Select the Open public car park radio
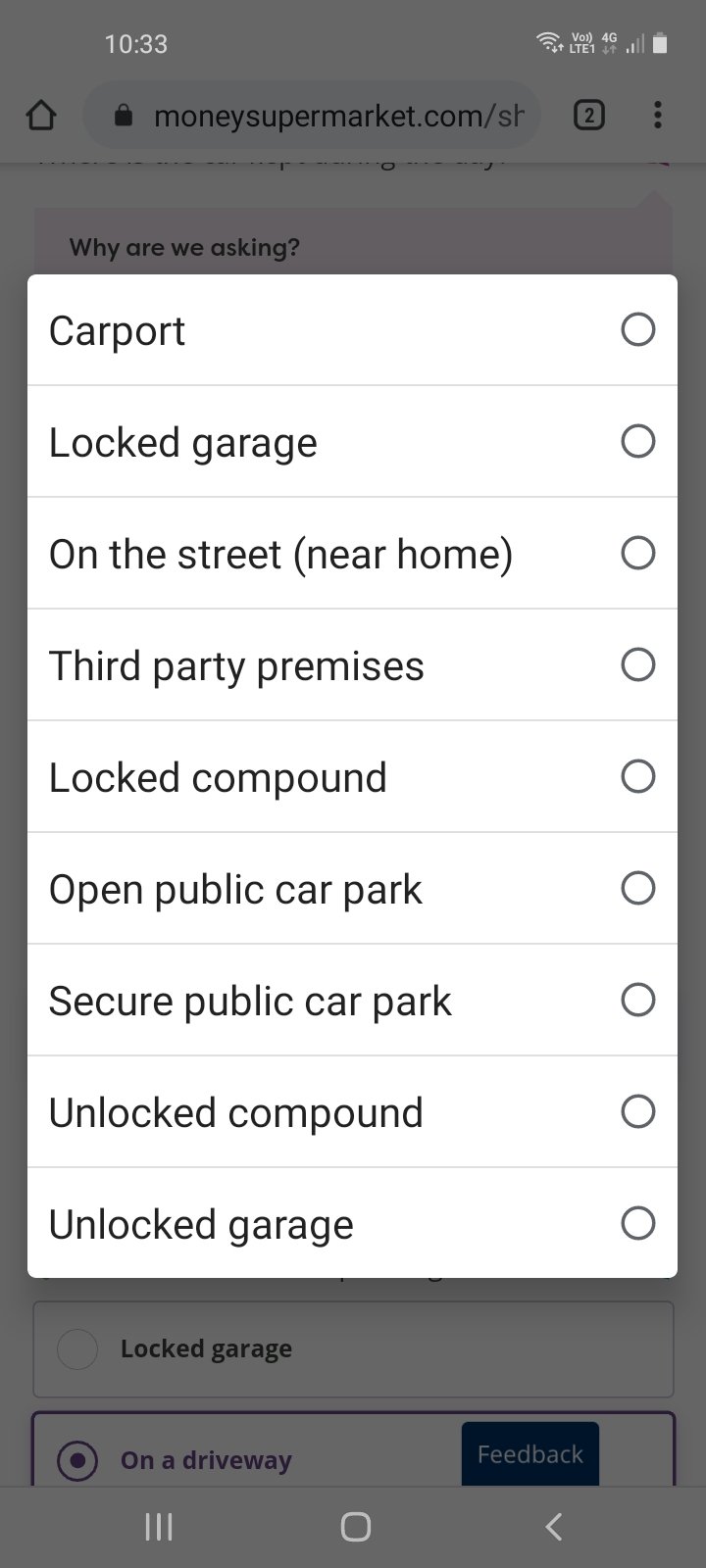706x1568 pixels. tap(637, 889)
